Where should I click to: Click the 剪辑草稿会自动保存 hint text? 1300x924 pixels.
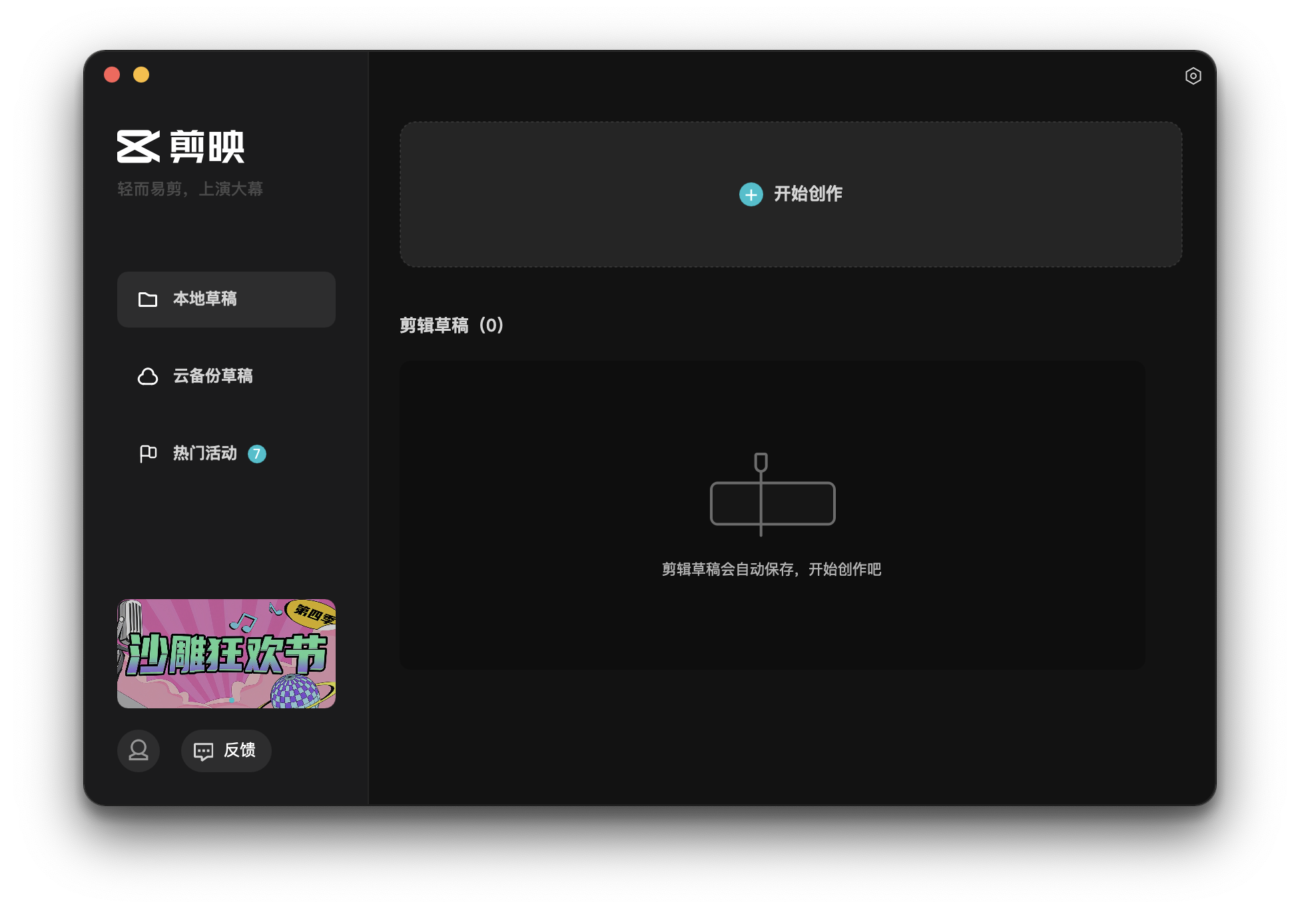pyautogui.click(x=771, y=569)
